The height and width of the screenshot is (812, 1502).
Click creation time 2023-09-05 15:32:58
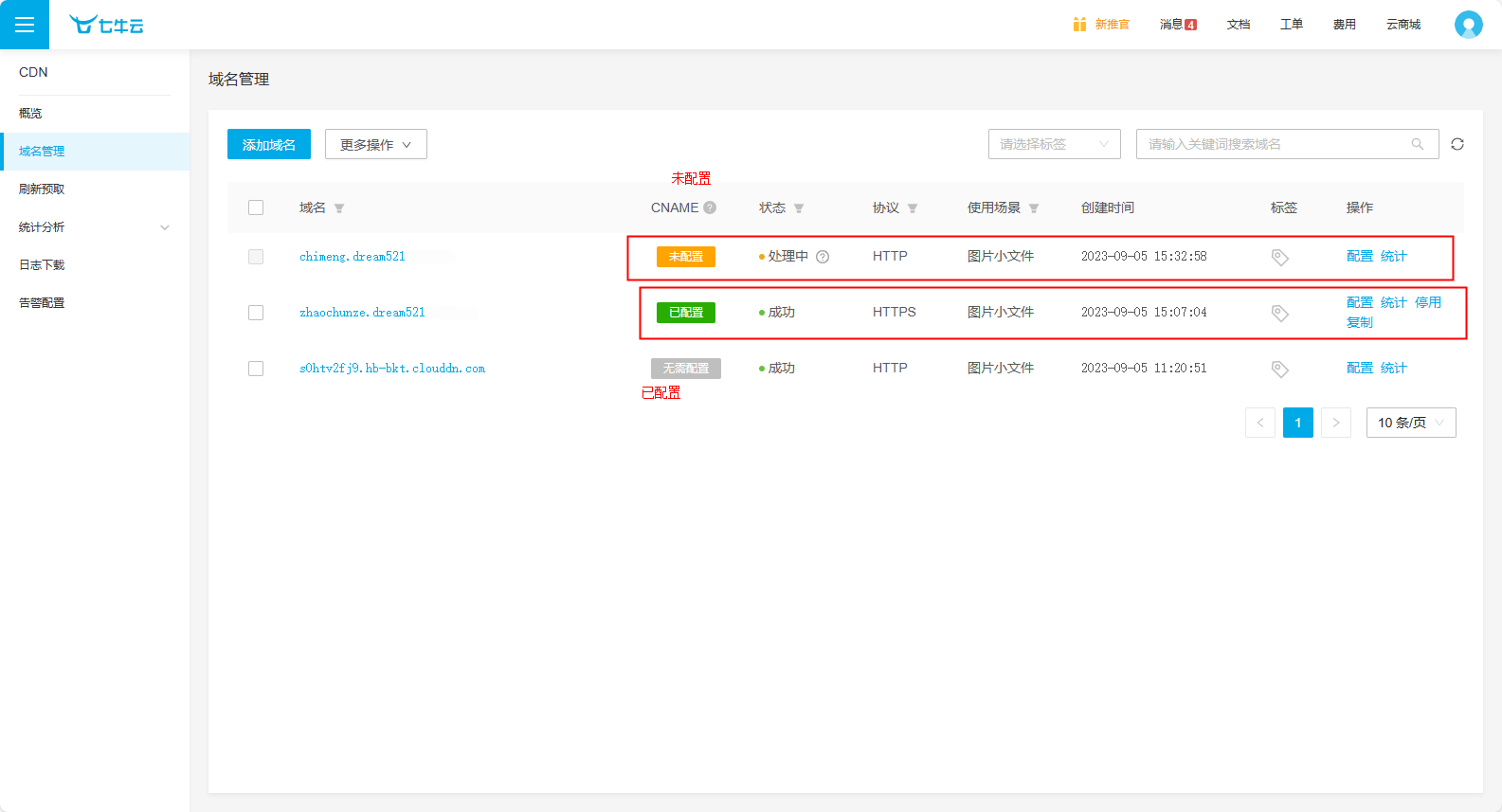point(1144,257)
